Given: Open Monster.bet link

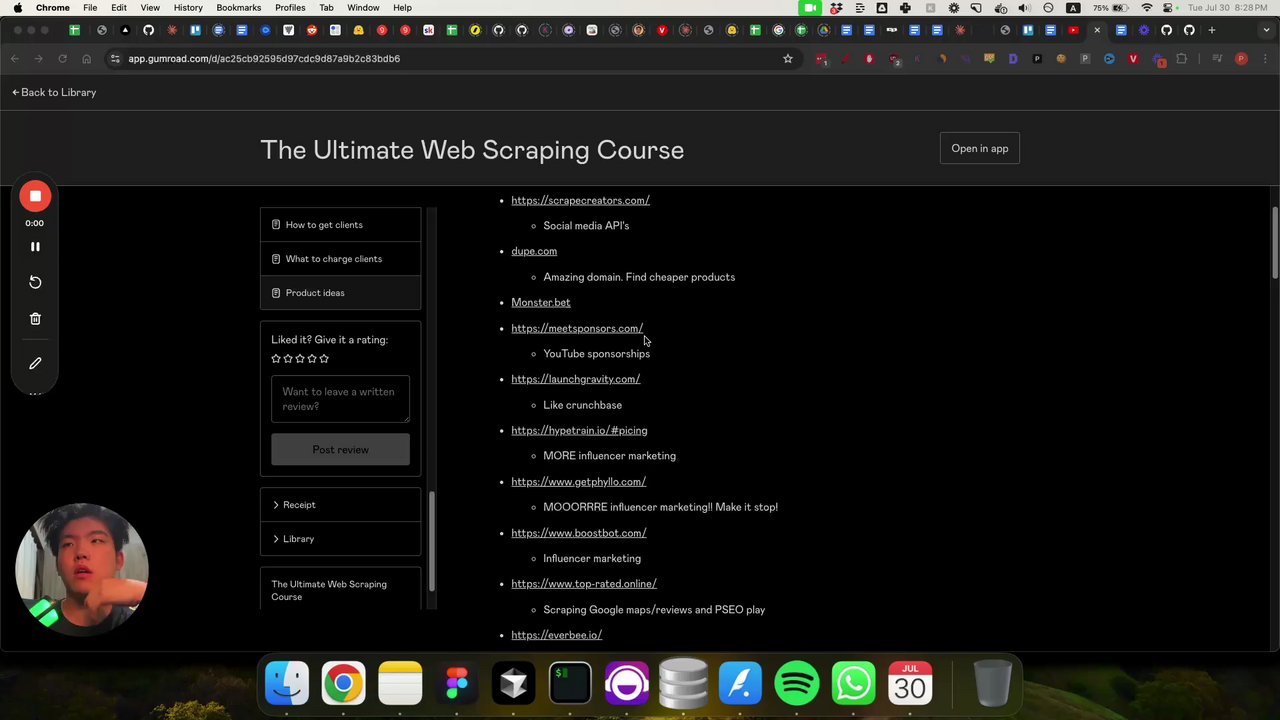Looking at the screenshot, I should 541,302.
